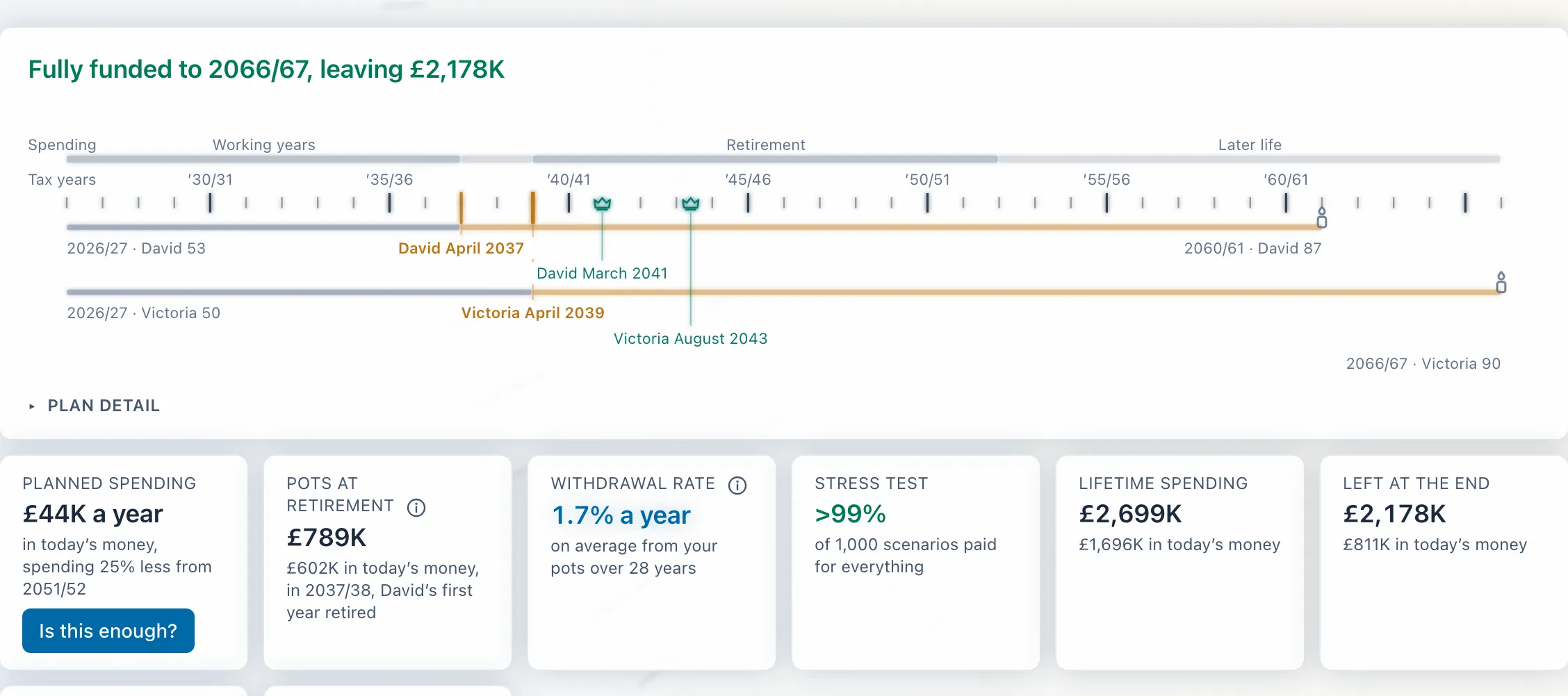Click the Retirement spending phase label
The width and height of the screenshot is (1568, 696).
[765, 144]
